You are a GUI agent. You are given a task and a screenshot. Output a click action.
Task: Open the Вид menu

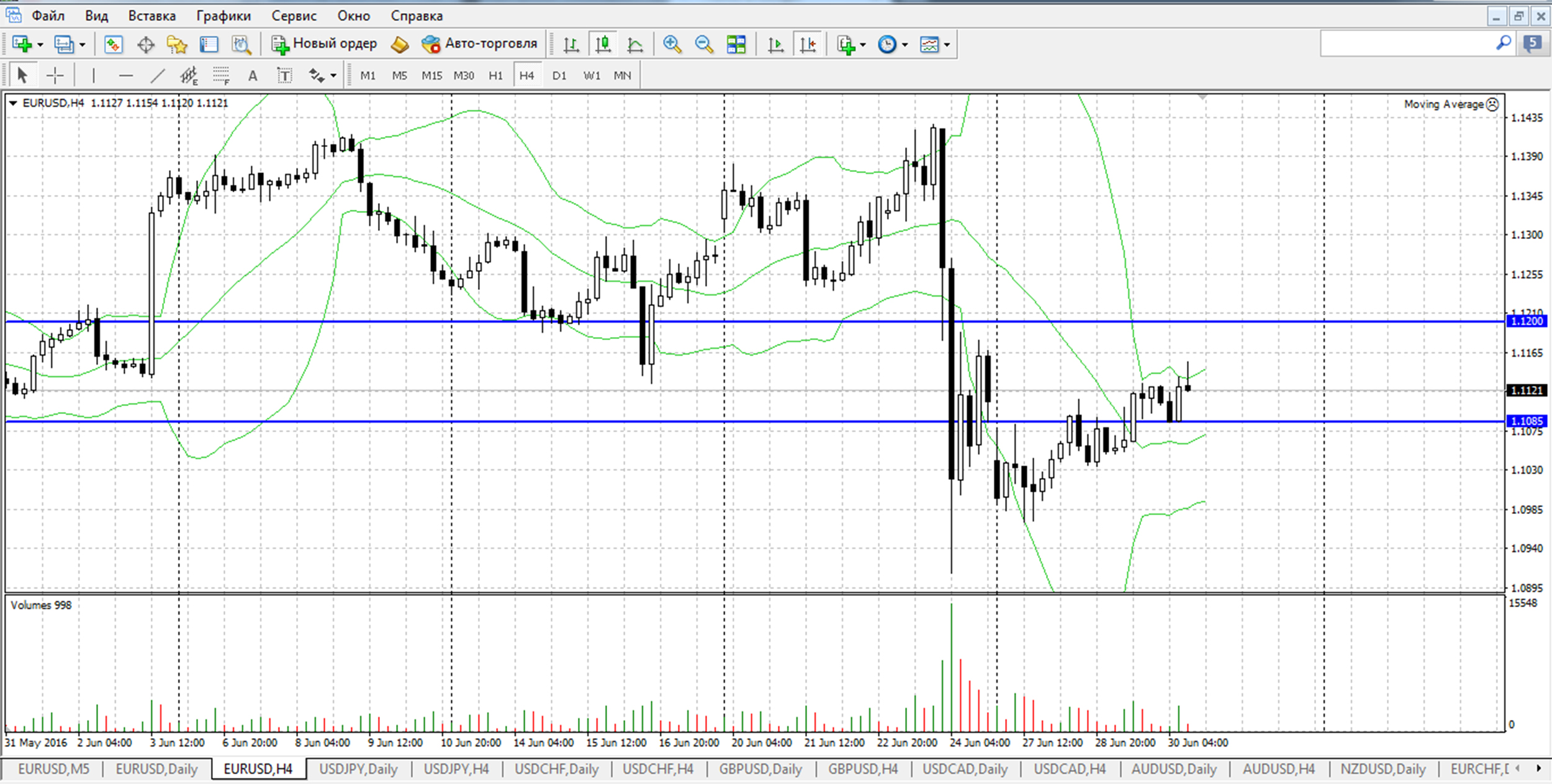coord(96,16)
